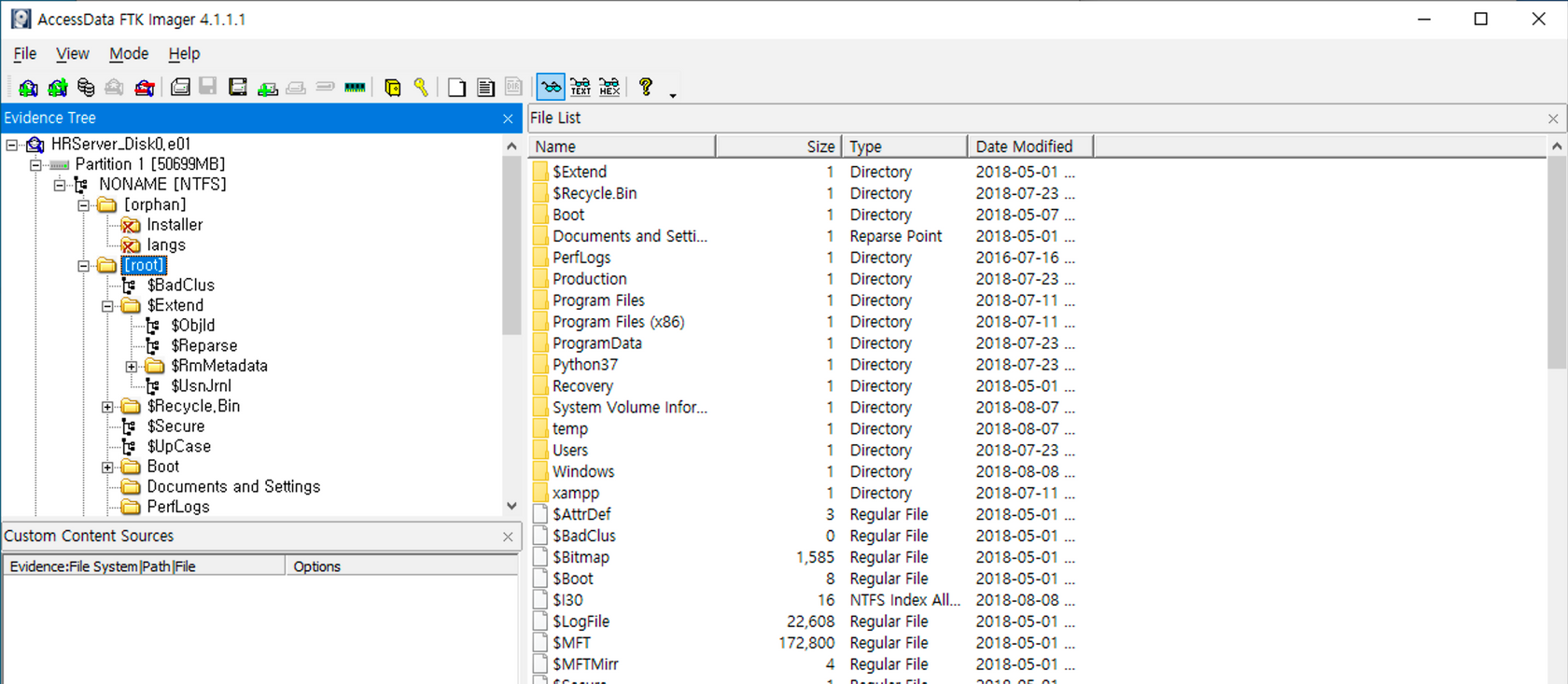Close the File List panel
The image size is (1568, 684).
click(x=1553, y=119)
